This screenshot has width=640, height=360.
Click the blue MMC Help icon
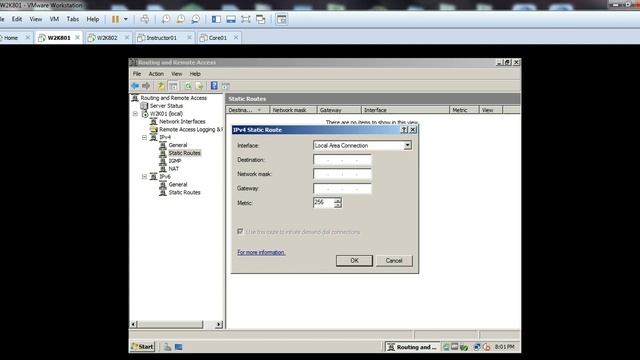214,86
